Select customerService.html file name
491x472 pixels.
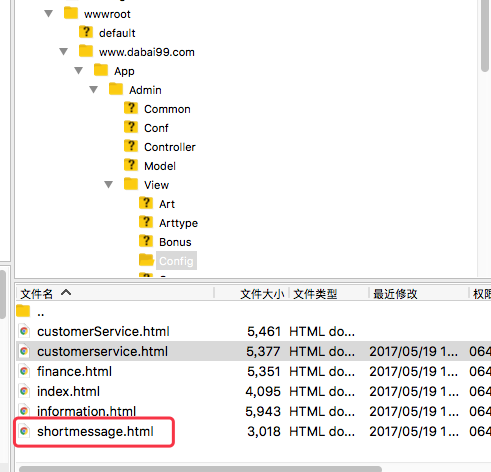coord(103,332)
